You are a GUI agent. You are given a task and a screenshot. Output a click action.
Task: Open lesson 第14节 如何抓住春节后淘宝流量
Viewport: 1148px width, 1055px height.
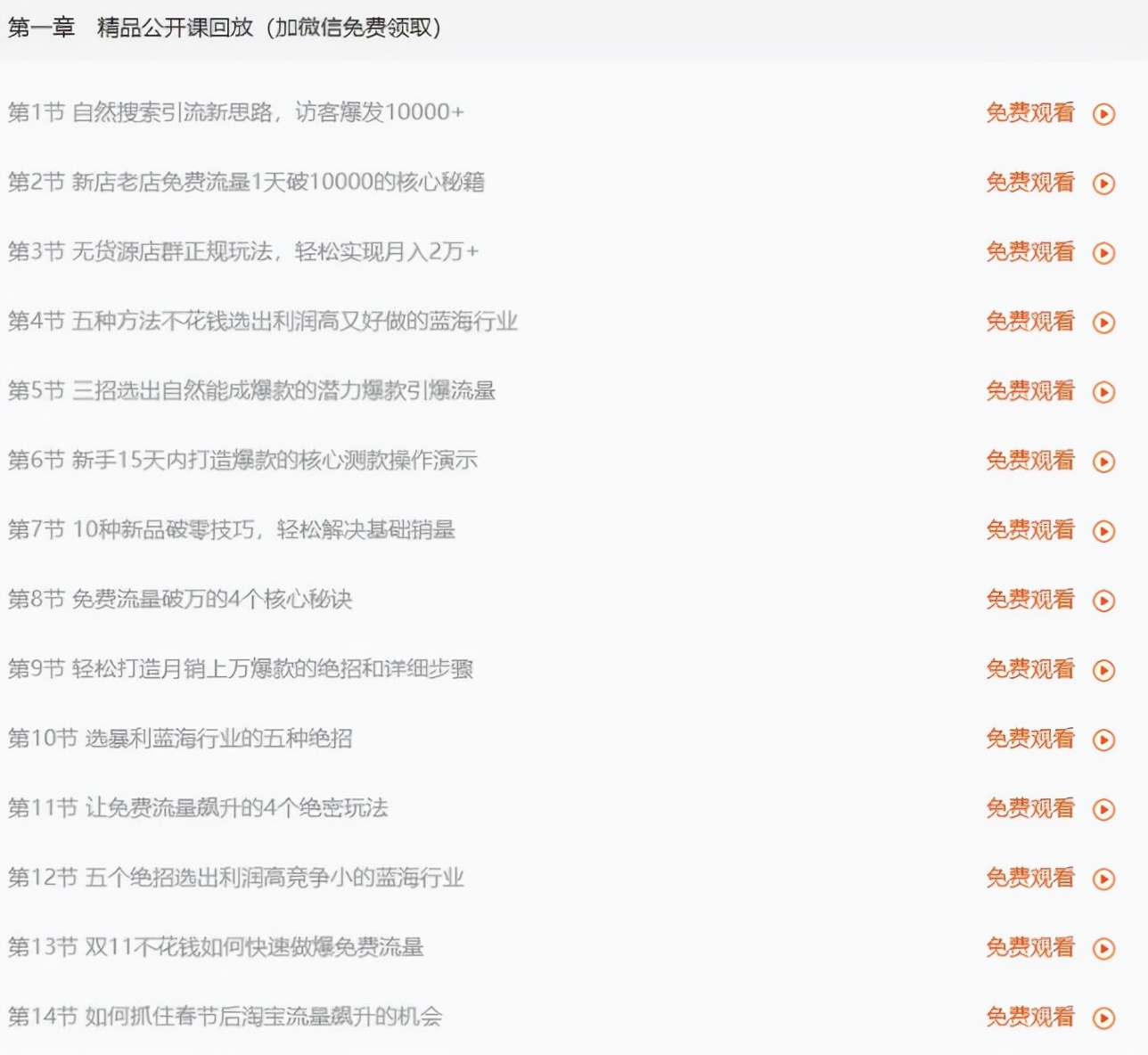(x=225, y=1016)
